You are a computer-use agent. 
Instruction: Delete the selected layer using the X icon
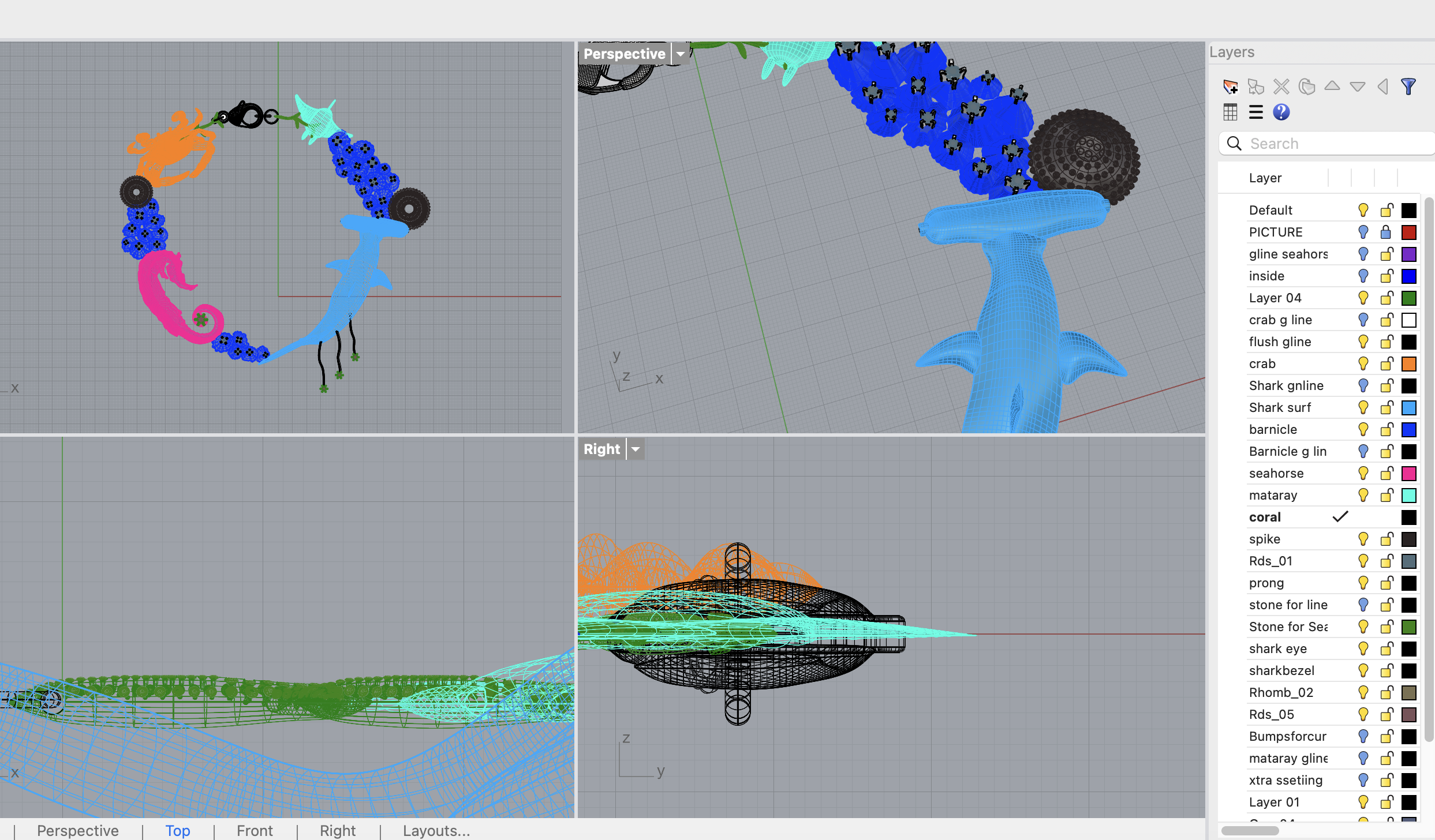click(x=1281, y=87)
